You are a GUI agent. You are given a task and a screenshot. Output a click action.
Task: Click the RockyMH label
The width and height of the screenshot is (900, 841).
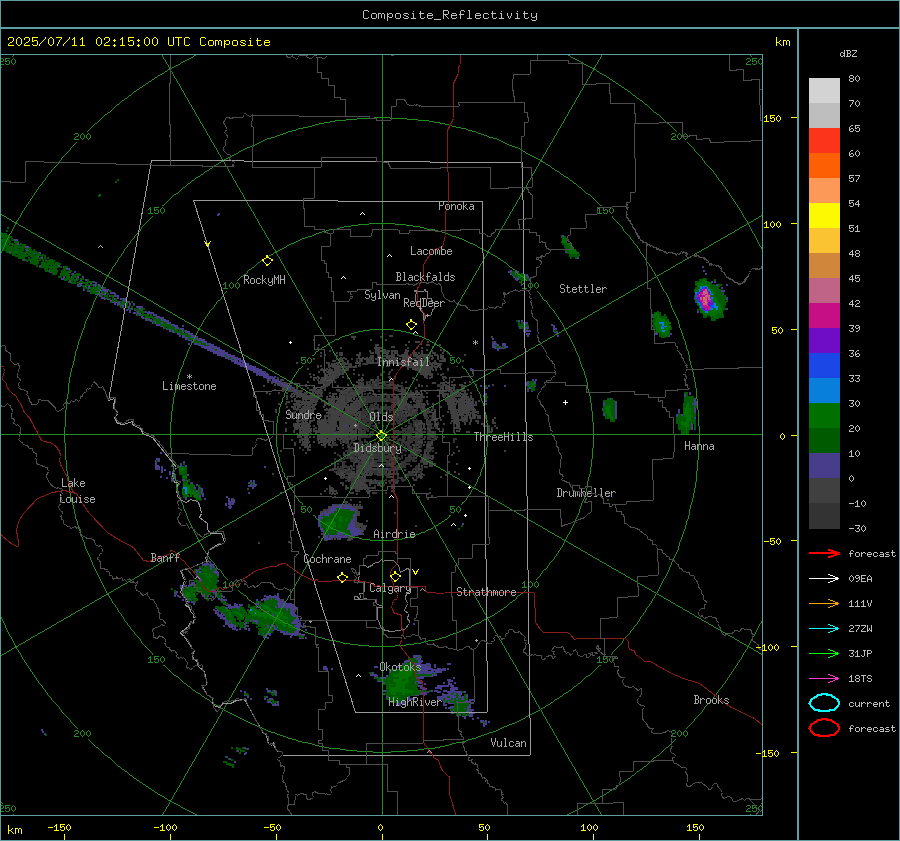(264, 280)
